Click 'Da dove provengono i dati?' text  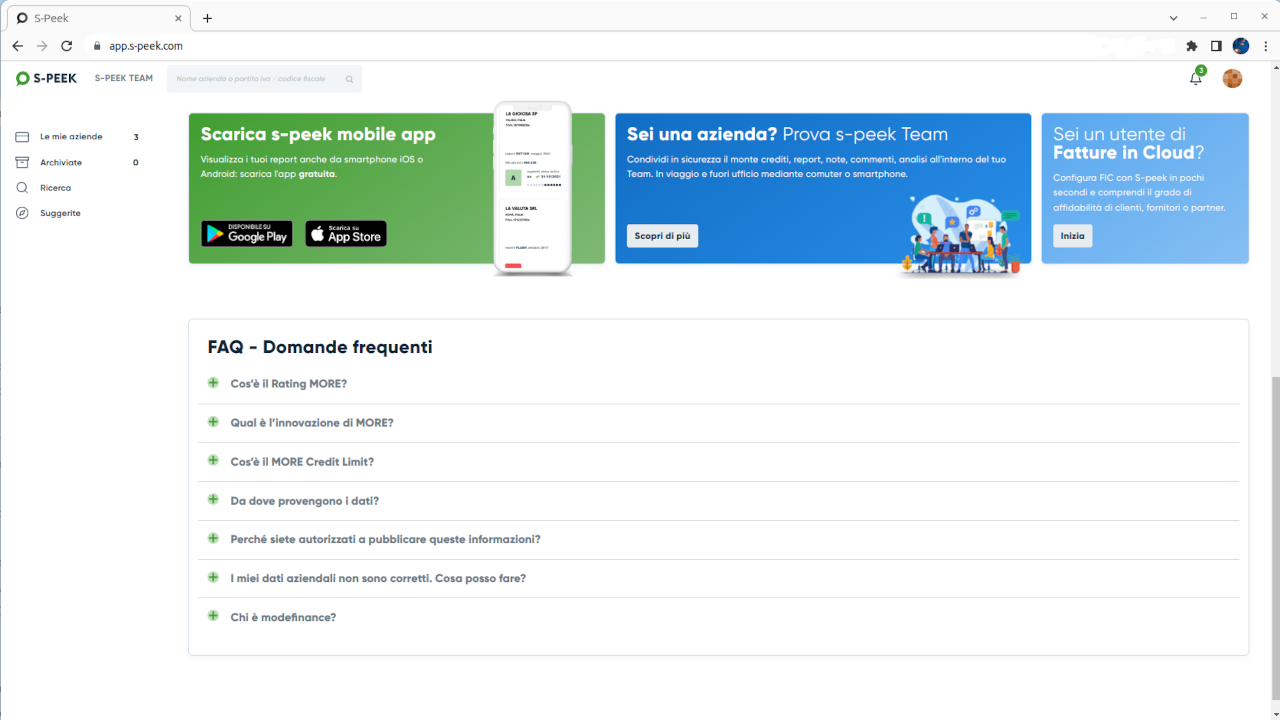pos(305,501)
